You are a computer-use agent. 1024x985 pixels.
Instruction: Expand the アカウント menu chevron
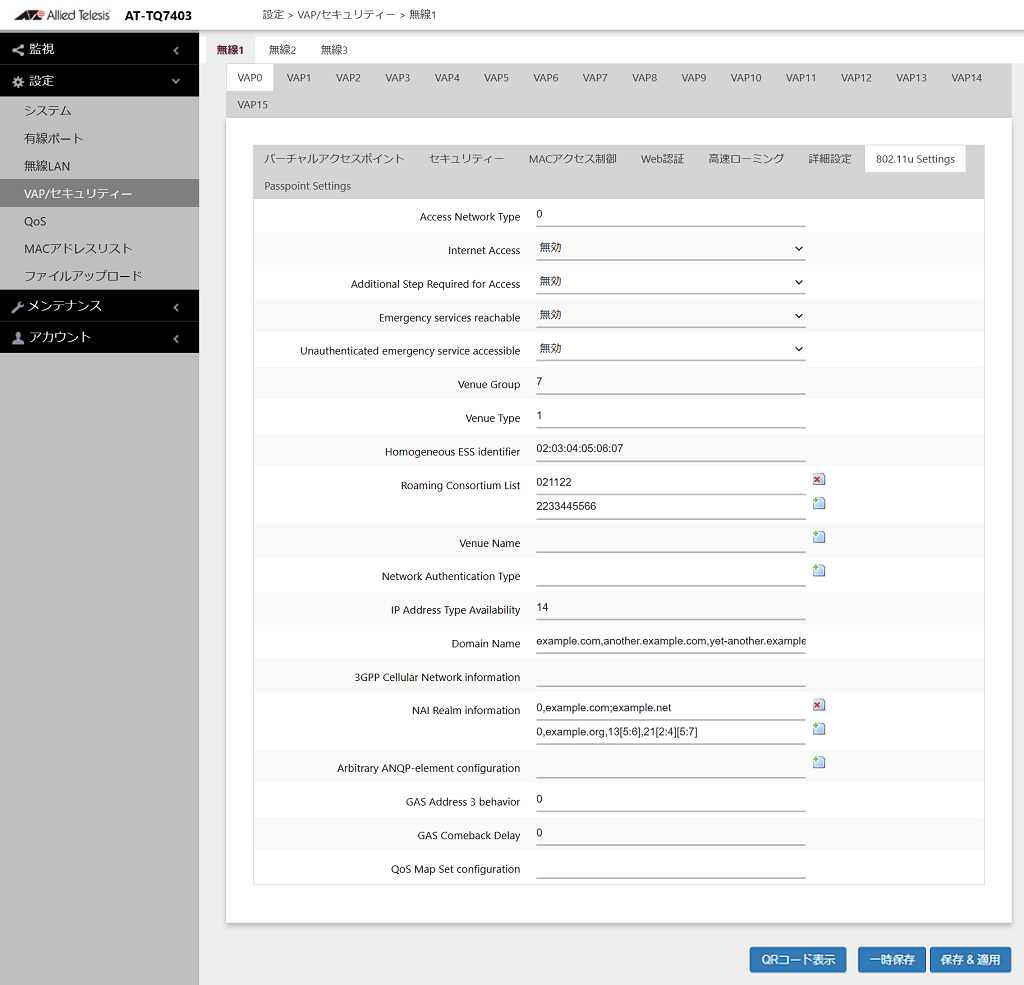point(176,338)
